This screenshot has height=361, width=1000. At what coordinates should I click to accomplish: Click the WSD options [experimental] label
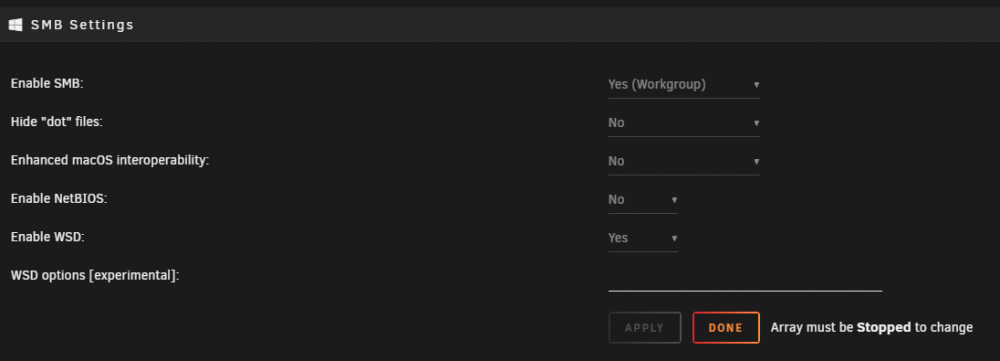tap(95, 276)
